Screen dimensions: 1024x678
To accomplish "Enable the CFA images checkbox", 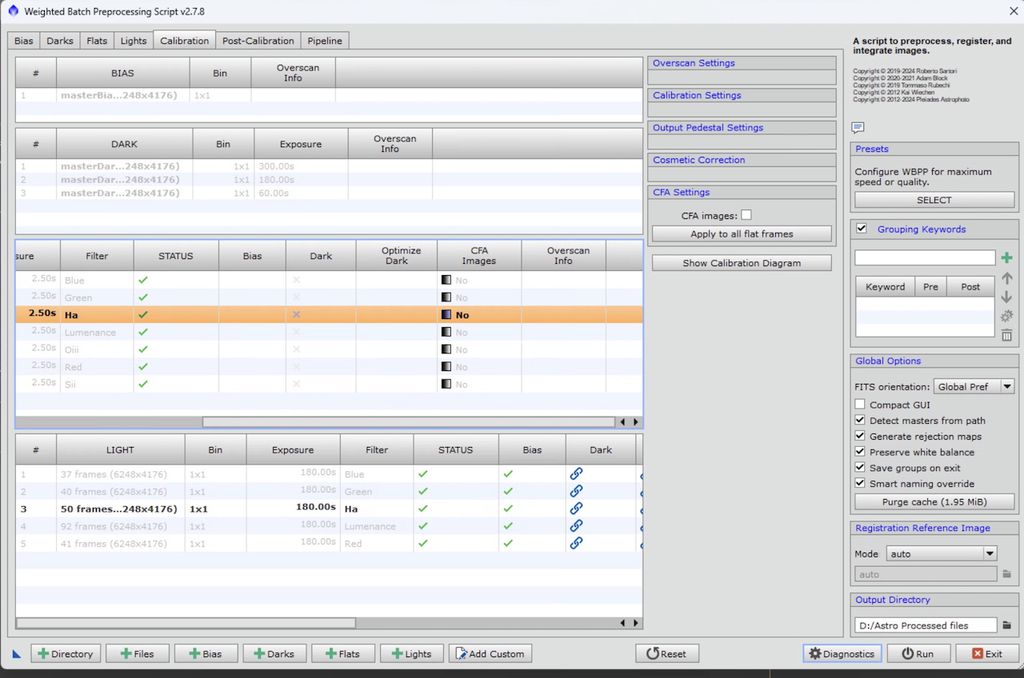I will (x=746, y=215).
